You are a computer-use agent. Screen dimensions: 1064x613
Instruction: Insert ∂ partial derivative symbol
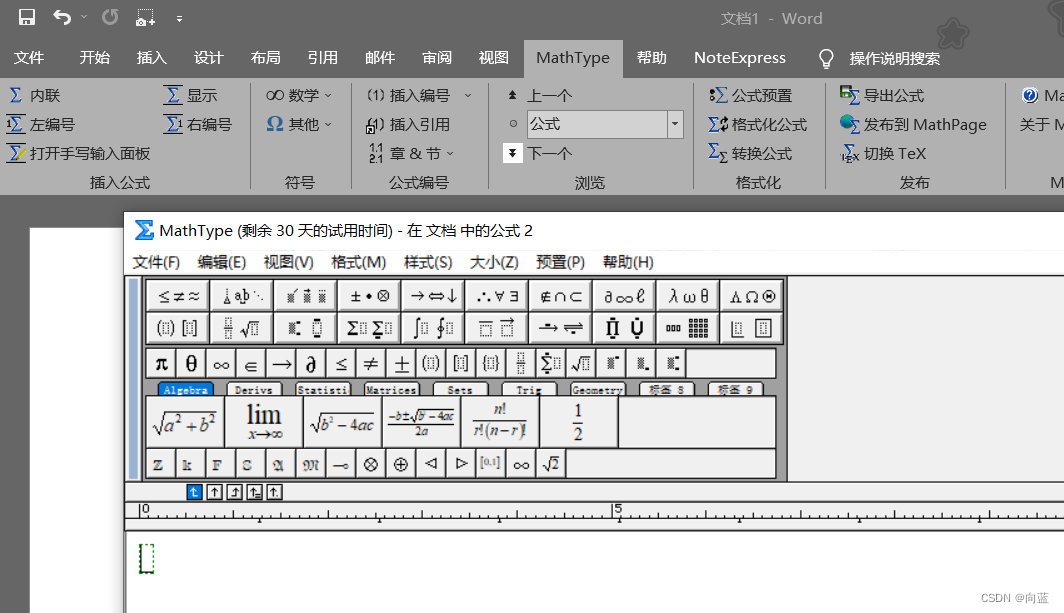click(311, 364)
